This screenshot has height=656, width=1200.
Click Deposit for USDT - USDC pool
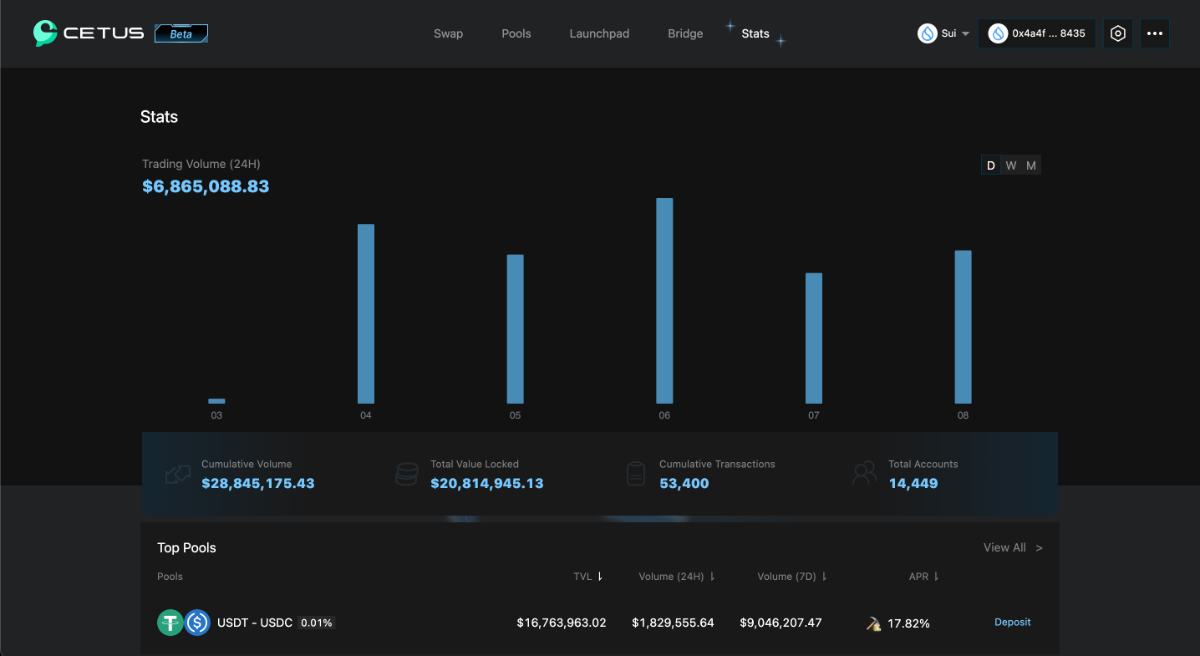[x=1012, y=622]
